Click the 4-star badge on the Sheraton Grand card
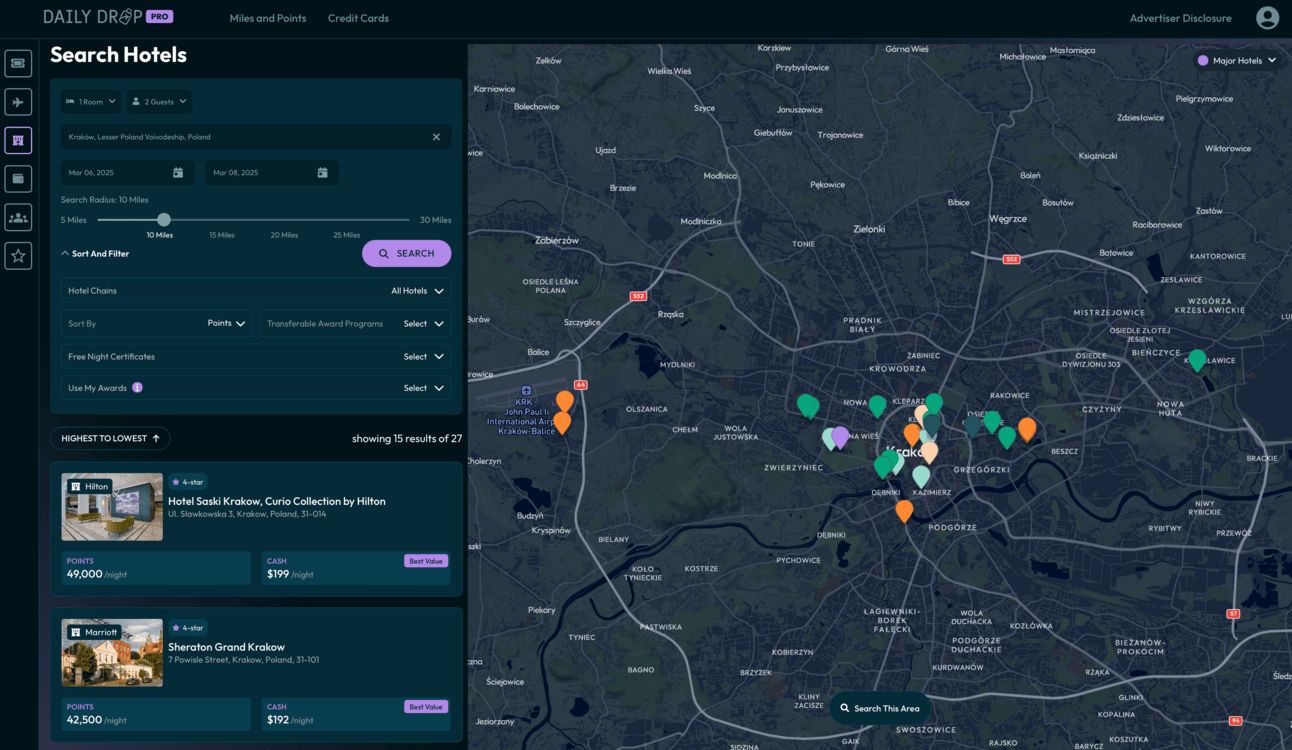The image size is (1292, 750). pyautogui.click(x=188, y=628)
